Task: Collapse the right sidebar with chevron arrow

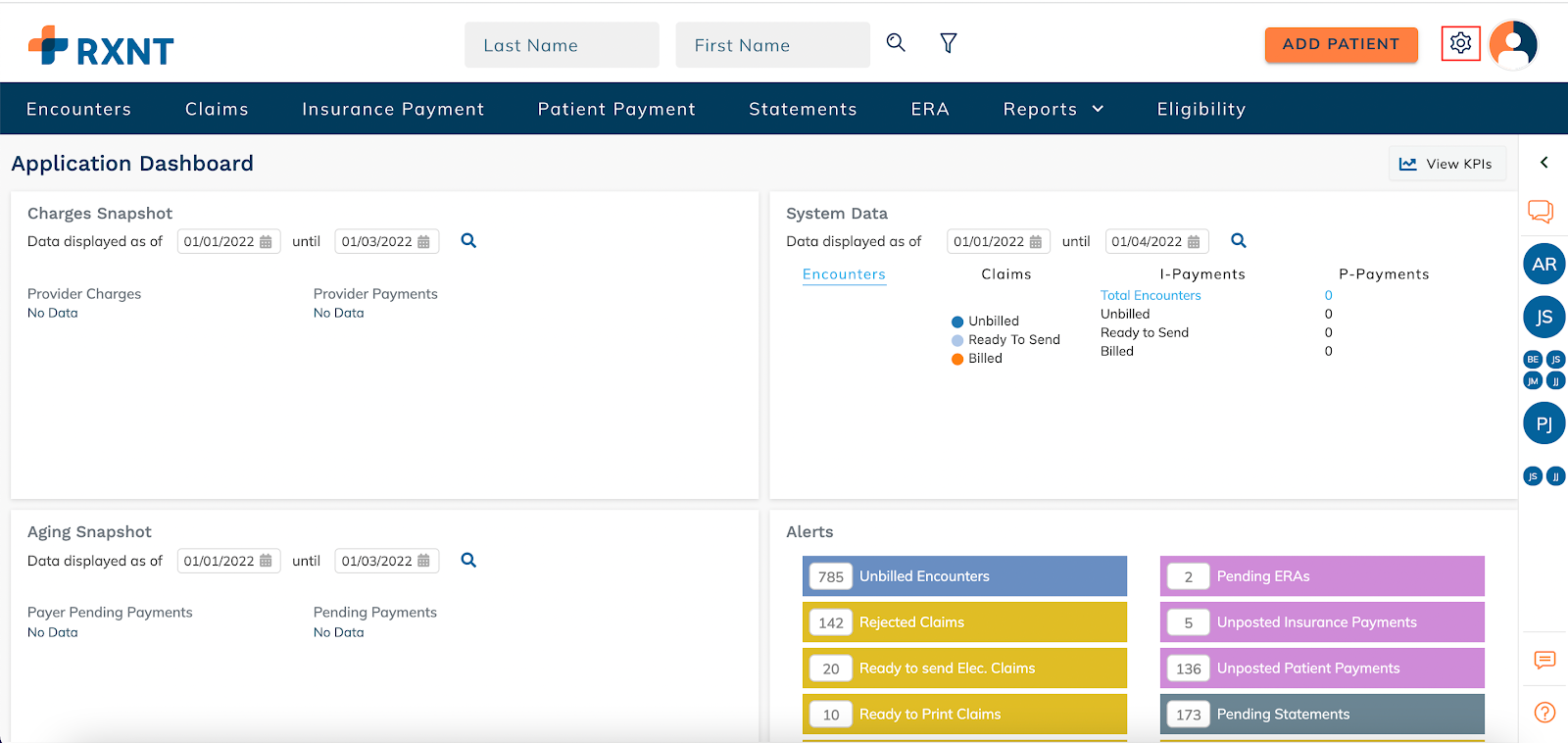Action: point(1543,163)
